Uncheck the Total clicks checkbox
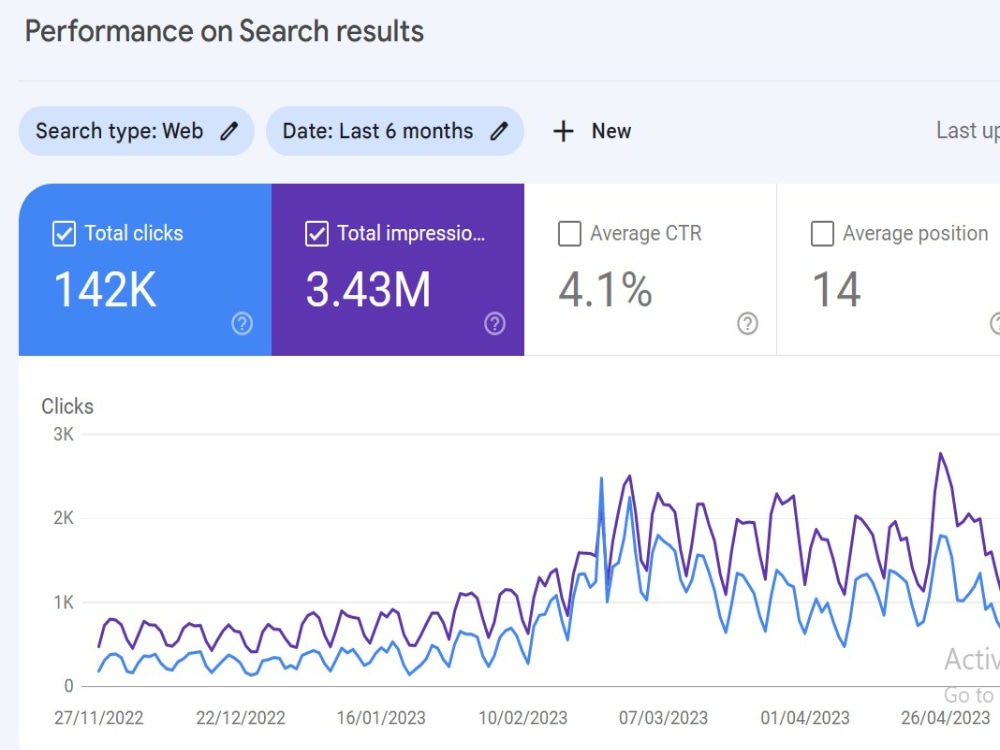The width and height of the screenshot is (1000, 750). pos(64,234)
